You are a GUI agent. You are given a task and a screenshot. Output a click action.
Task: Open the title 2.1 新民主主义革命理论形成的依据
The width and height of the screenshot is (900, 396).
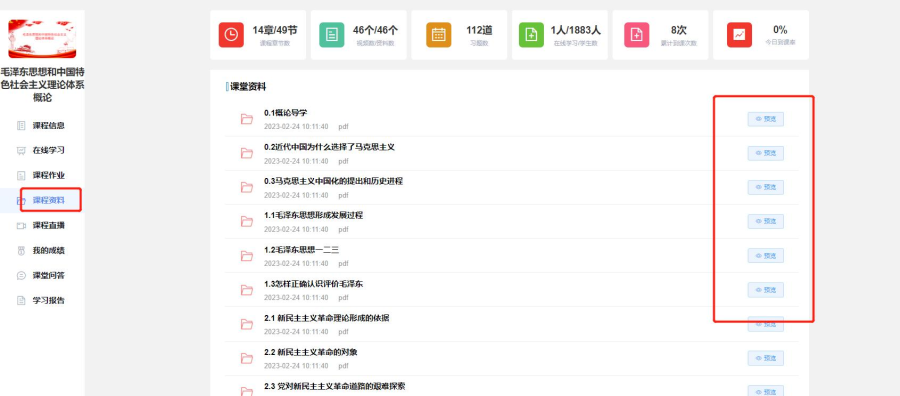coord(327,318)
